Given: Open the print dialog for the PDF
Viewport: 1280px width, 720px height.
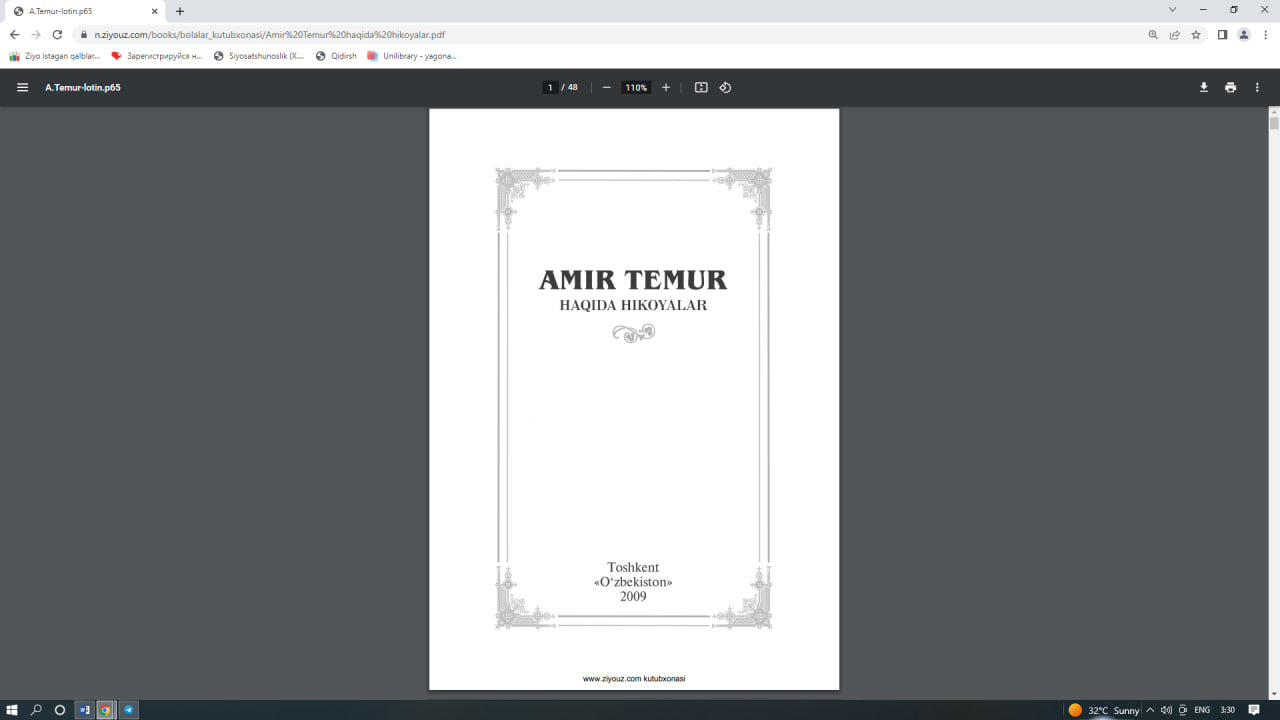Looking at the screenshot, I should tap(1230, 87).
